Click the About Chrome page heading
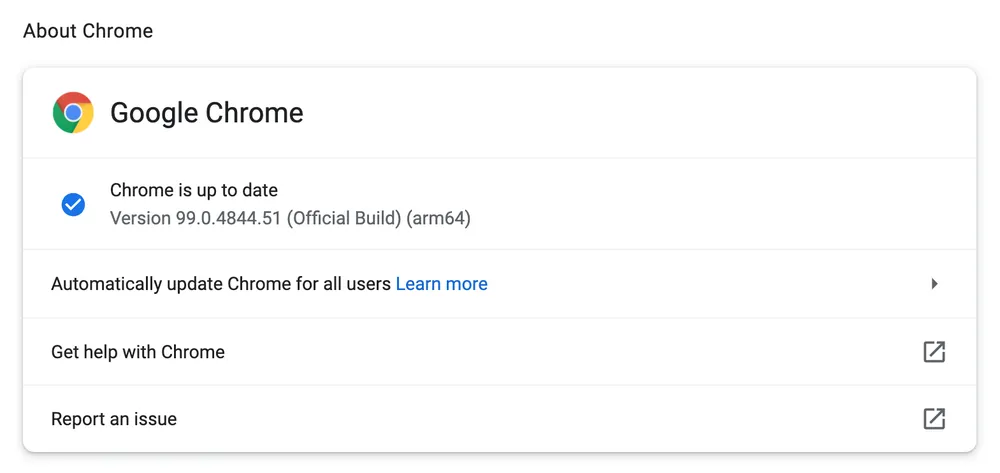The width and height of the screenshot is (1000, 473). click(88, 31)
